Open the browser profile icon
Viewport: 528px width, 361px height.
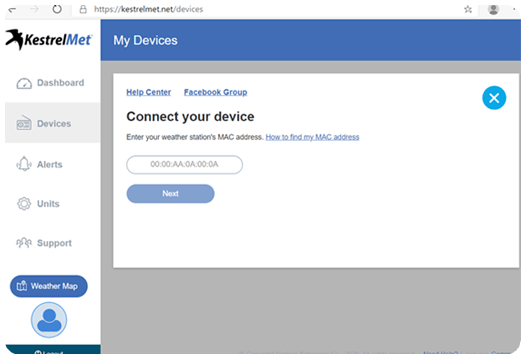[493, 9]
